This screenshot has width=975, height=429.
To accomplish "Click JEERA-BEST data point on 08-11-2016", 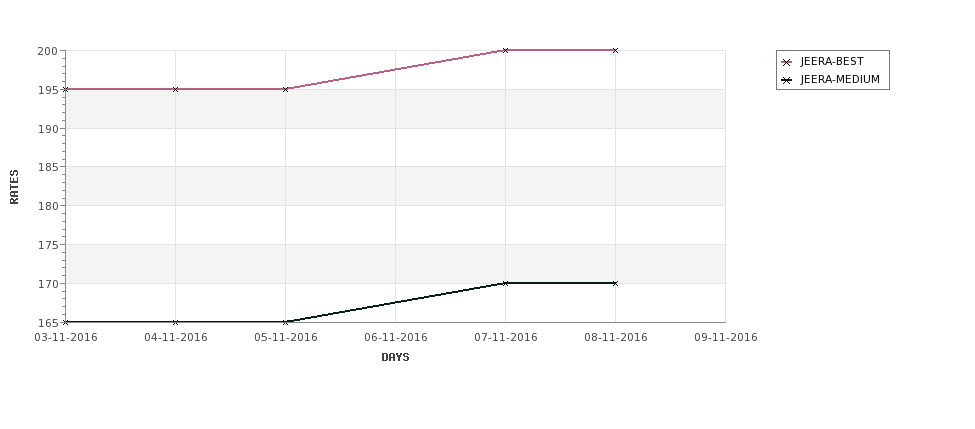I will tap(616, 50).
